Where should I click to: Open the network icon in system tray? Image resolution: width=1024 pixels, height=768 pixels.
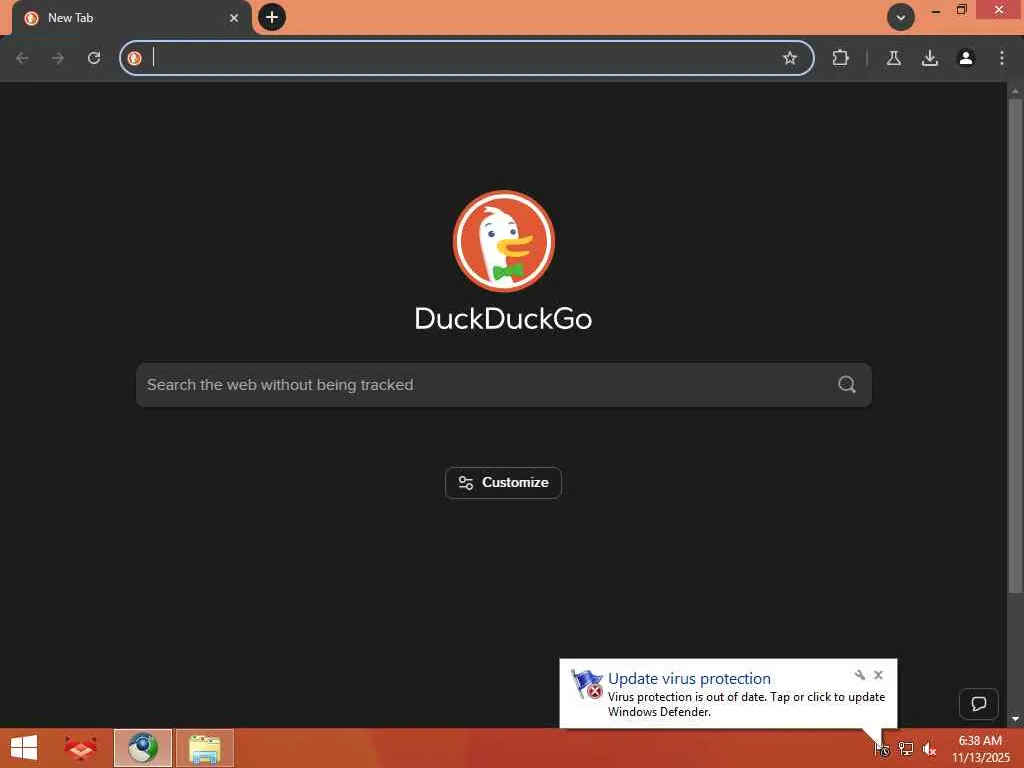pyautogui.click(x=905, y=748)
